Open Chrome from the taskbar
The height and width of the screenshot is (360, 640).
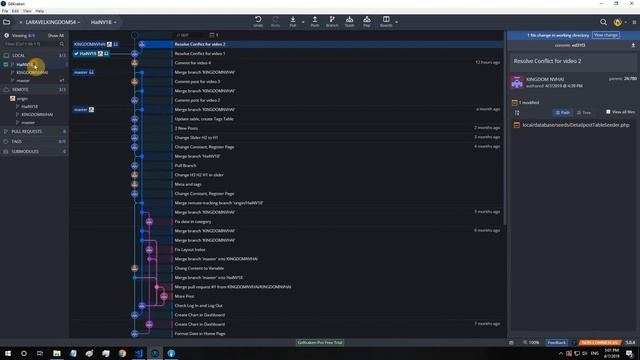pyautogui.click(x=122, y=353)
